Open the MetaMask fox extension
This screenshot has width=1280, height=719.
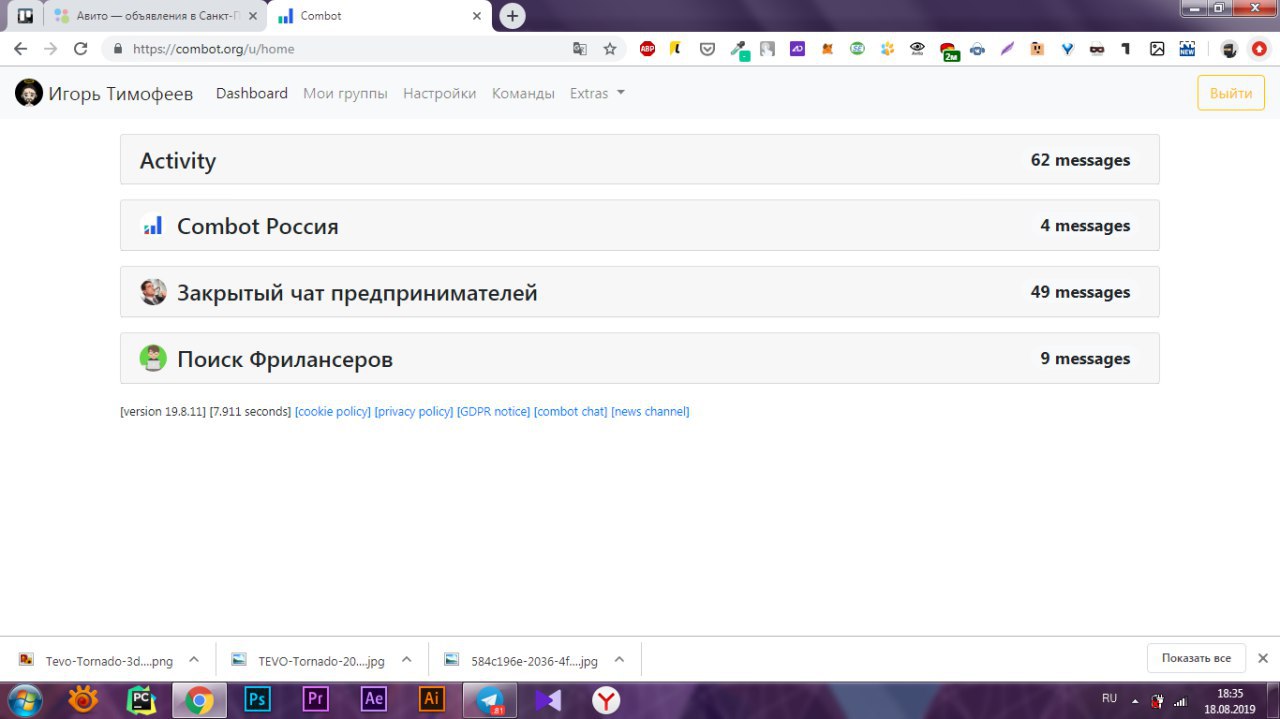(x=827, y=48)
